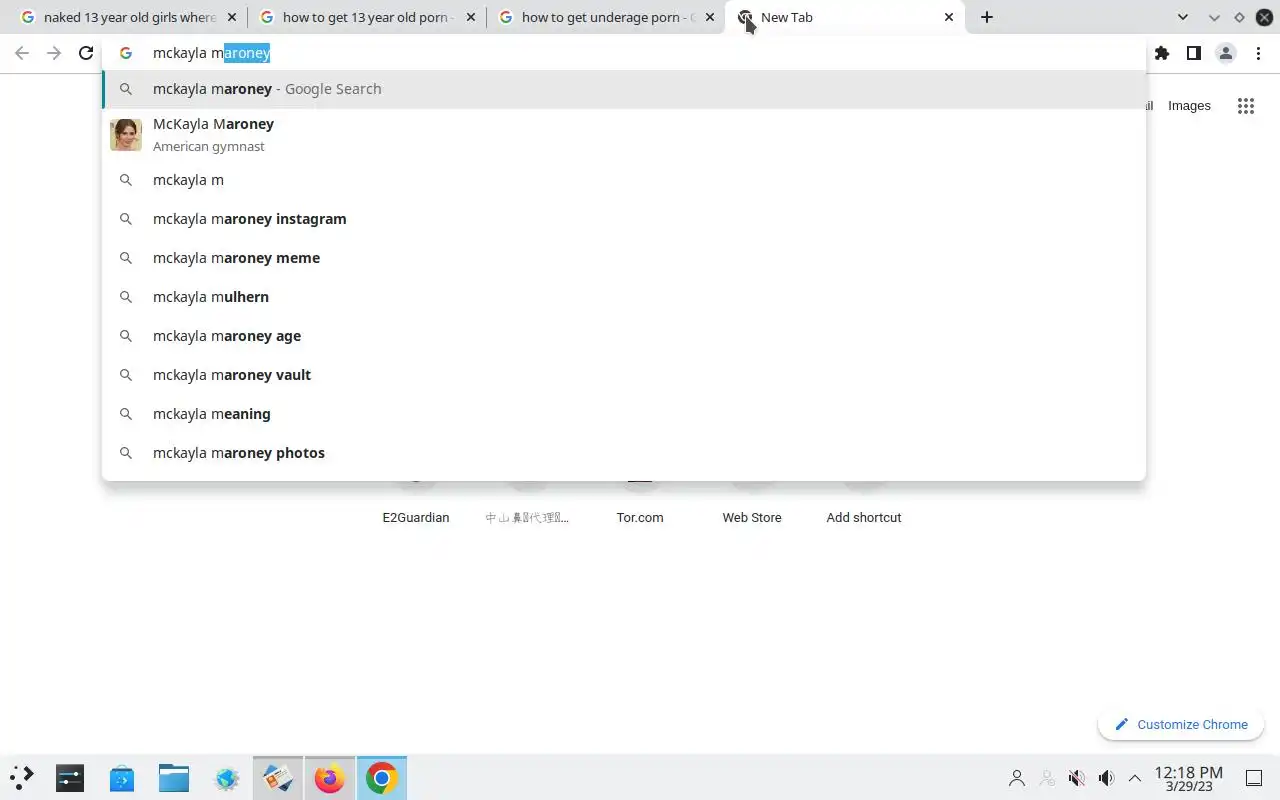Switch to the Chrome taskbar icon
Screen dimensions: 1280x800
[381, 778]
